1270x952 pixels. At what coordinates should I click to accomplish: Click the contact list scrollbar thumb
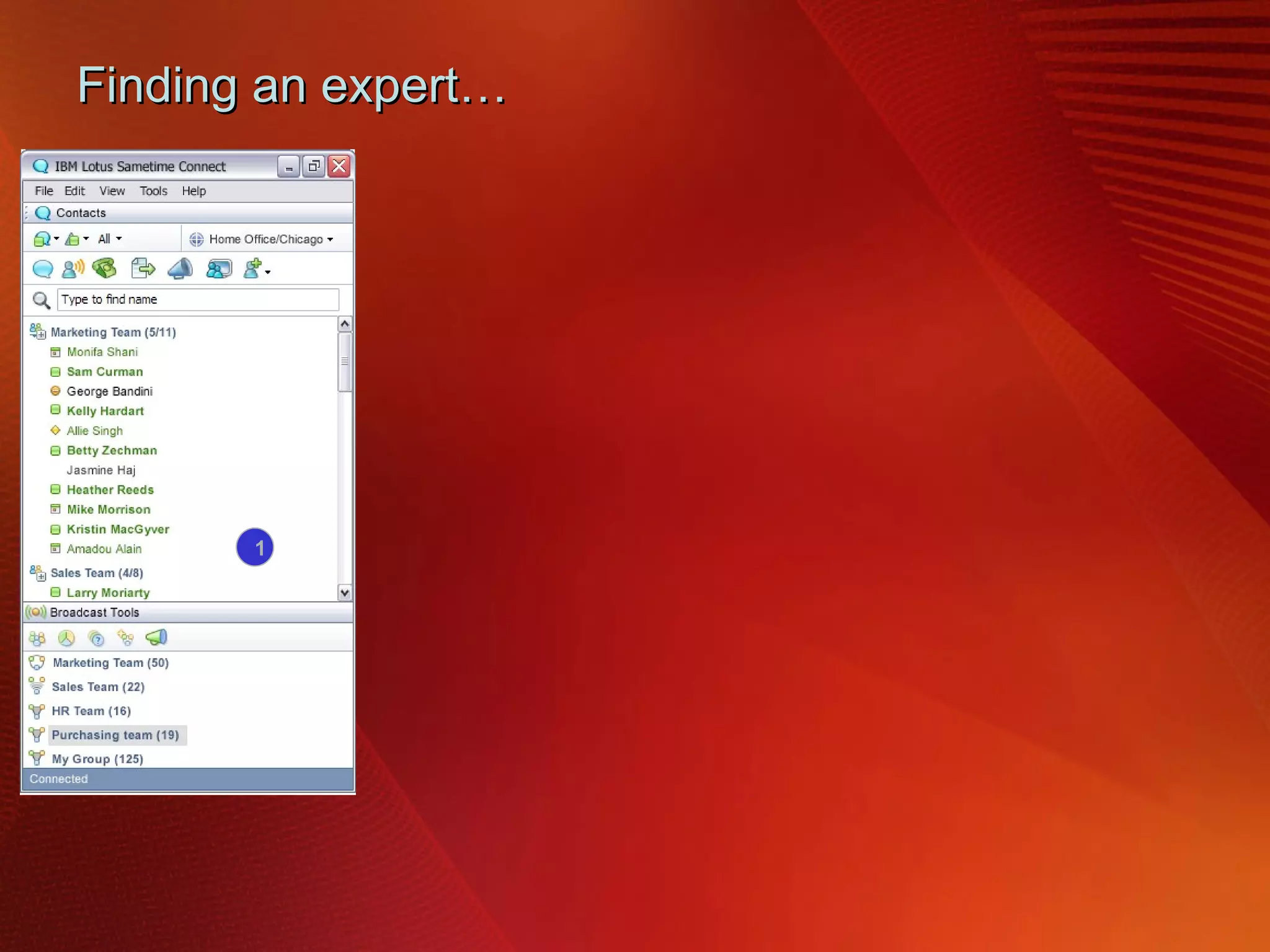point(345,362)
